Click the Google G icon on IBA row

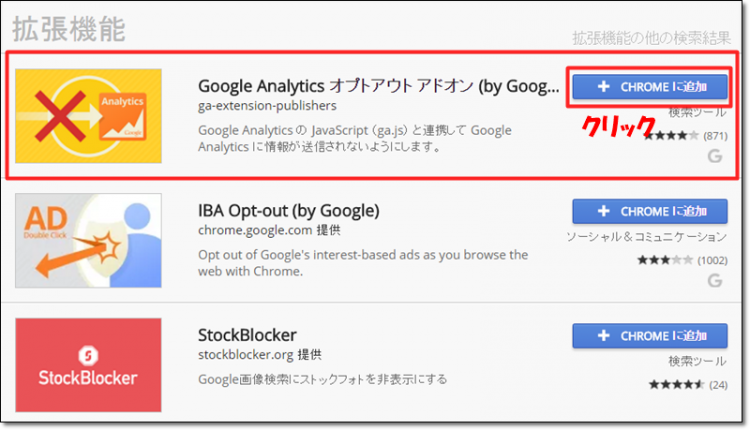[x=715, y=280]
